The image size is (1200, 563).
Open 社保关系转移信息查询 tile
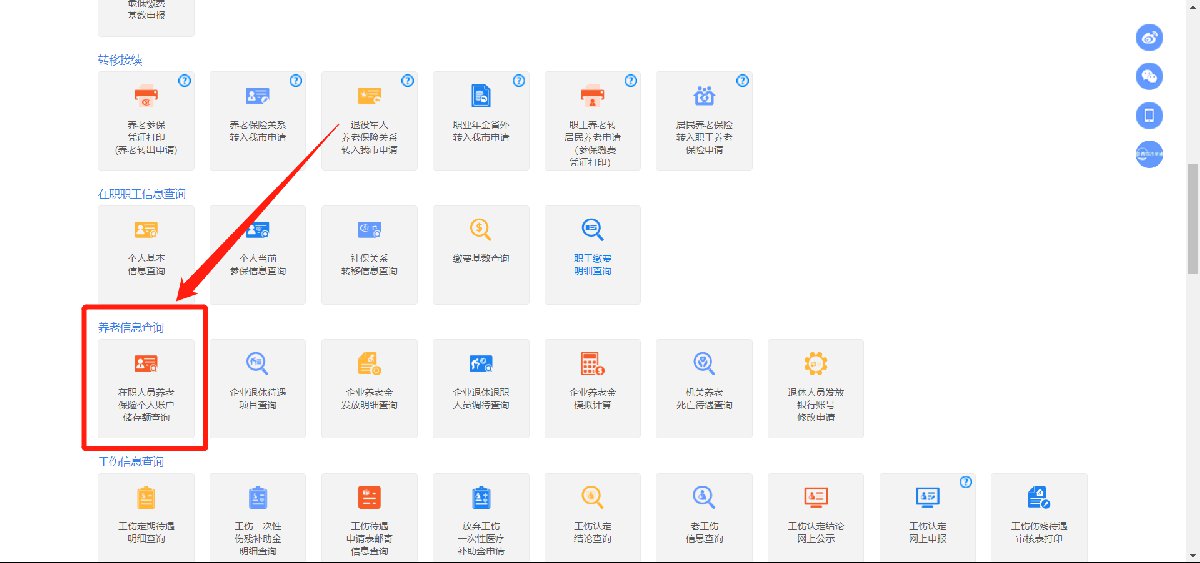click(370, 254)
